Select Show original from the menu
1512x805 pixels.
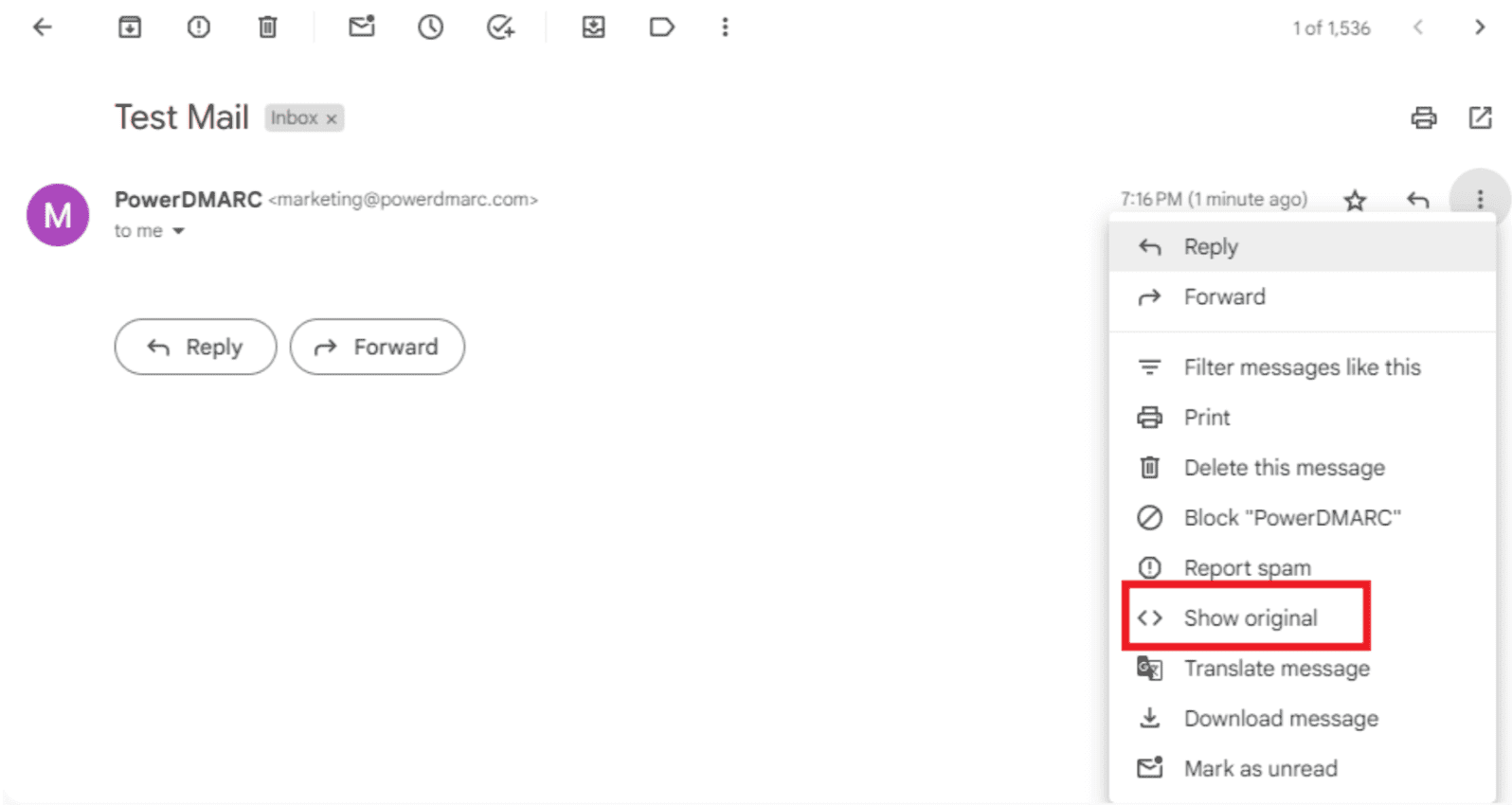tap(1249, 618)
